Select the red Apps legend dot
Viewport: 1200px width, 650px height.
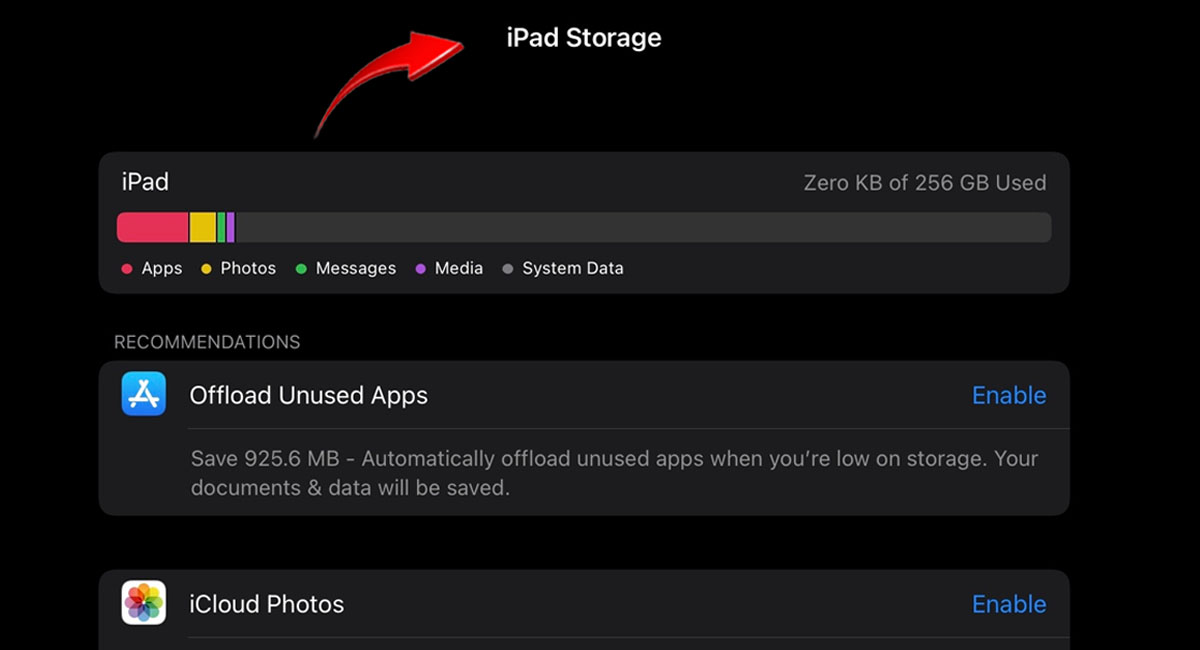click(x=126, y=268)
